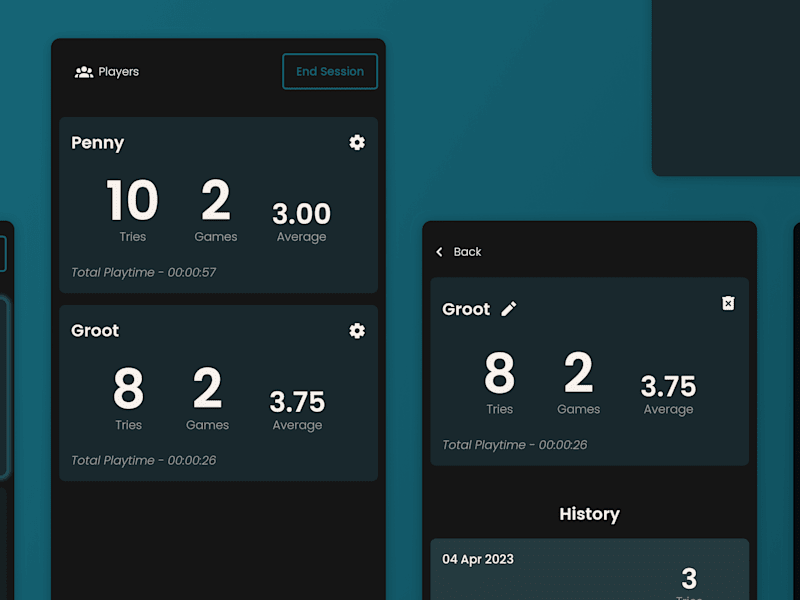Click the End Session button

pyautogui.click(x=330, y=71)
